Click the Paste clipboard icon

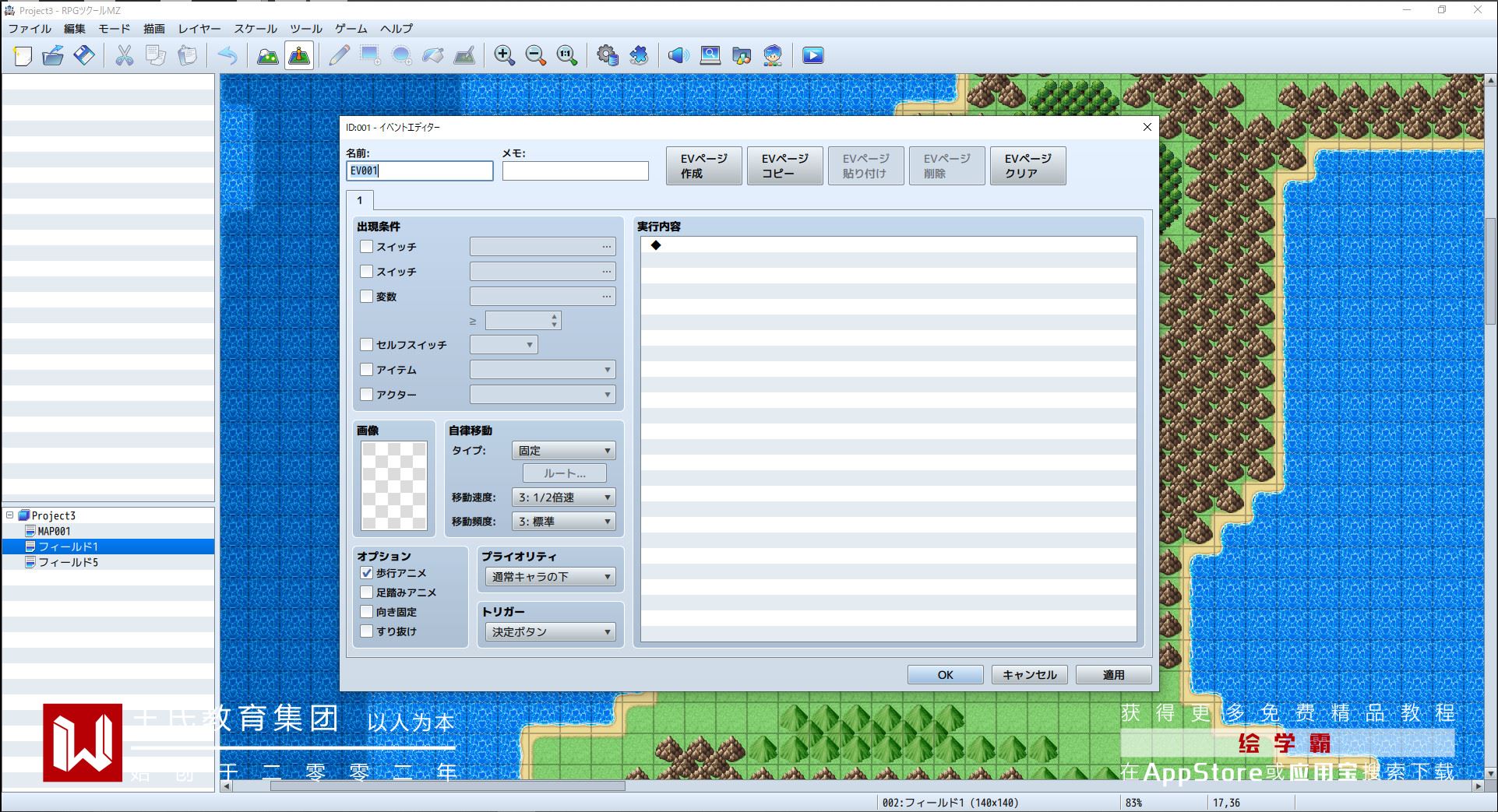187,55
